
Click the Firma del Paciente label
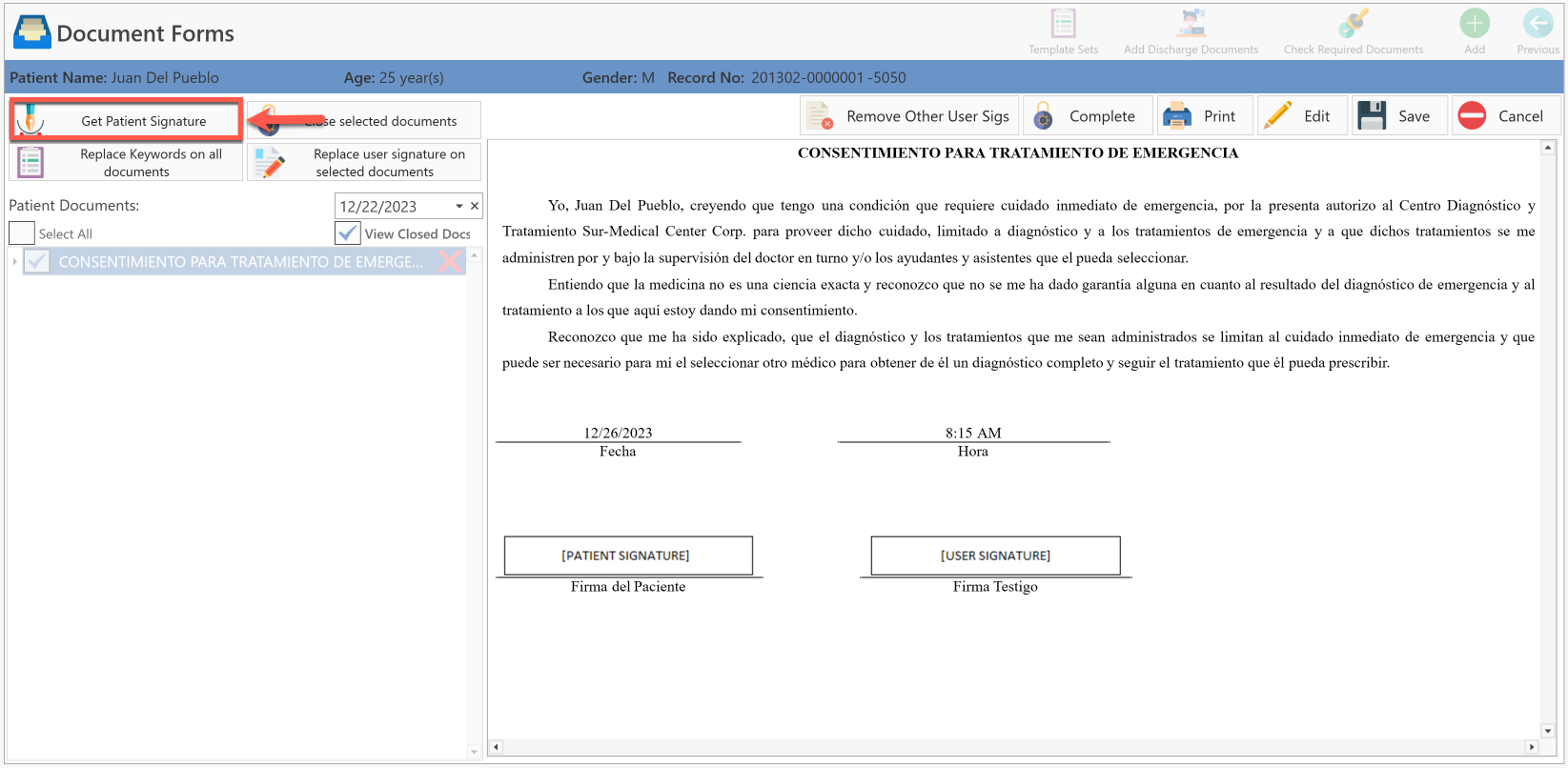[x=628, y=586]
